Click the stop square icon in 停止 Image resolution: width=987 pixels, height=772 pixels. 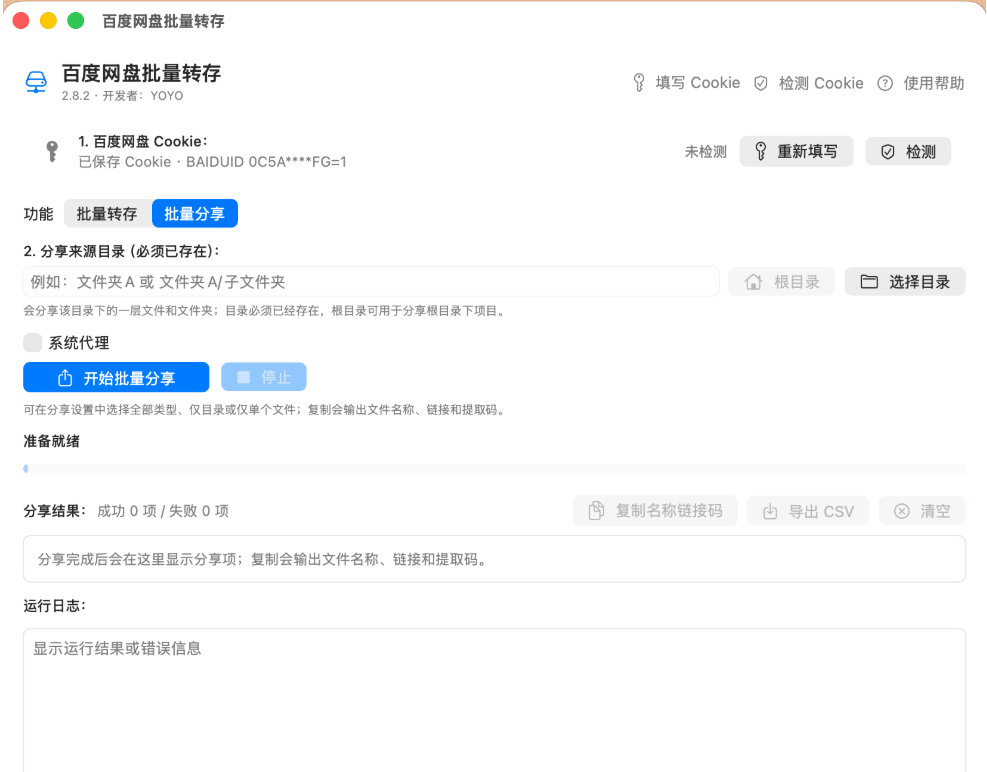tap(244, 377)
